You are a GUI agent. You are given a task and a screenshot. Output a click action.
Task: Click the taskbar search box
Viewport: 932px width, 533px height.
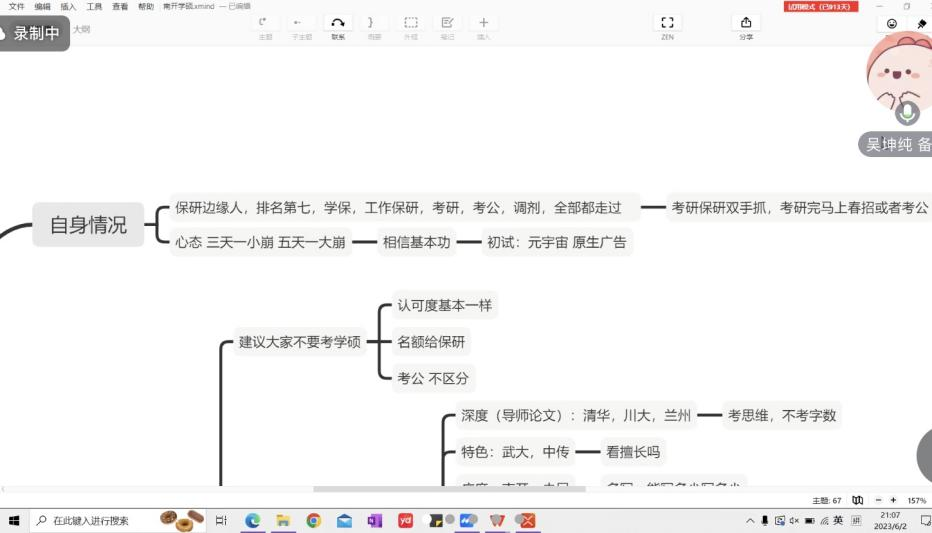118,521
